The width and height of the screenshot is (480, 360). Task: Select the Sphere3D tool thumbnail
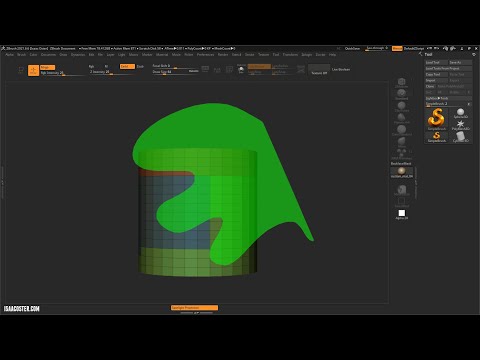tap(460, 113)
